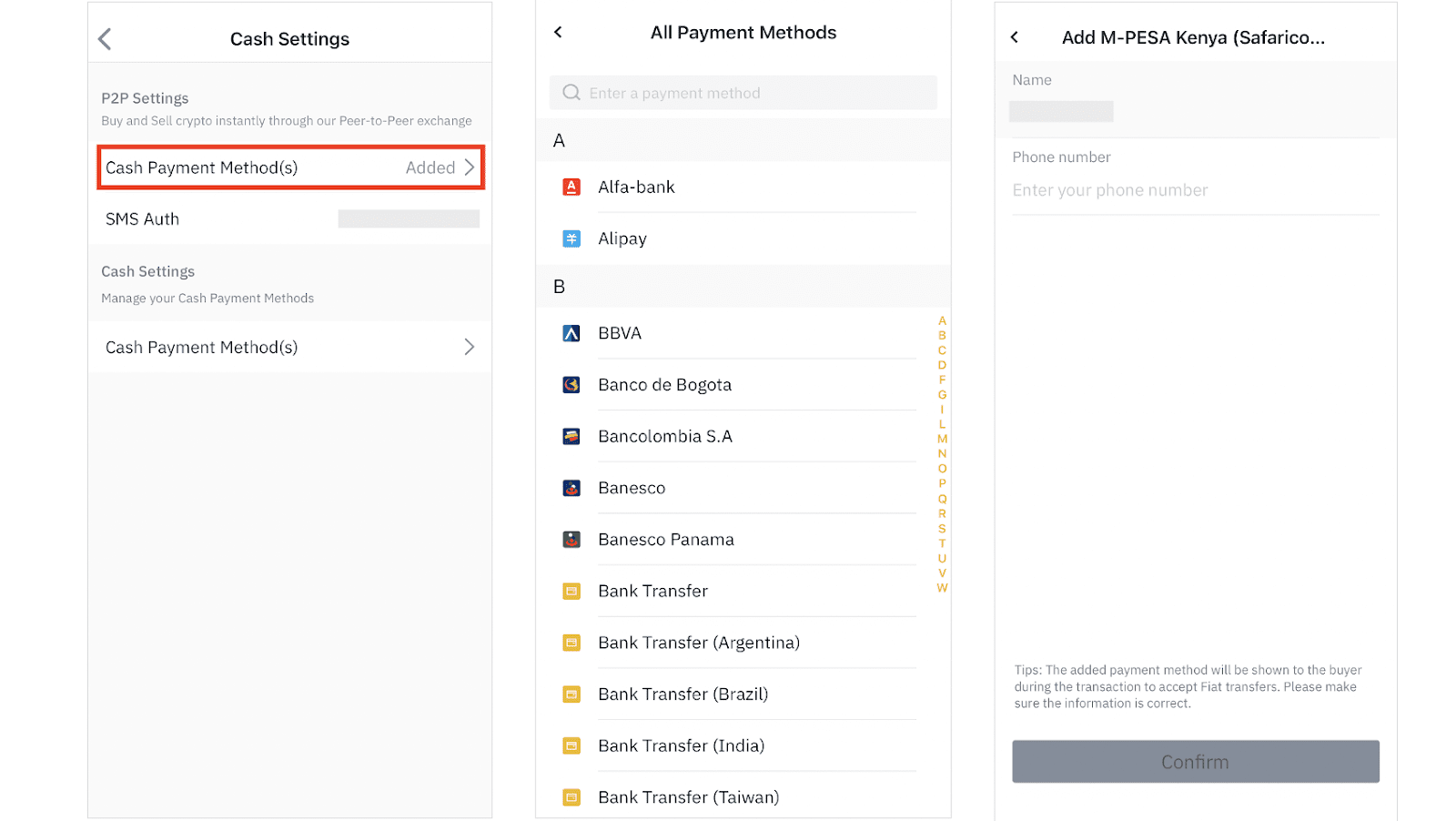This screenshot has width=1456, height=821.
Task: Click the Name field value
Action: pyautogui.click(x=1061, y=112)
